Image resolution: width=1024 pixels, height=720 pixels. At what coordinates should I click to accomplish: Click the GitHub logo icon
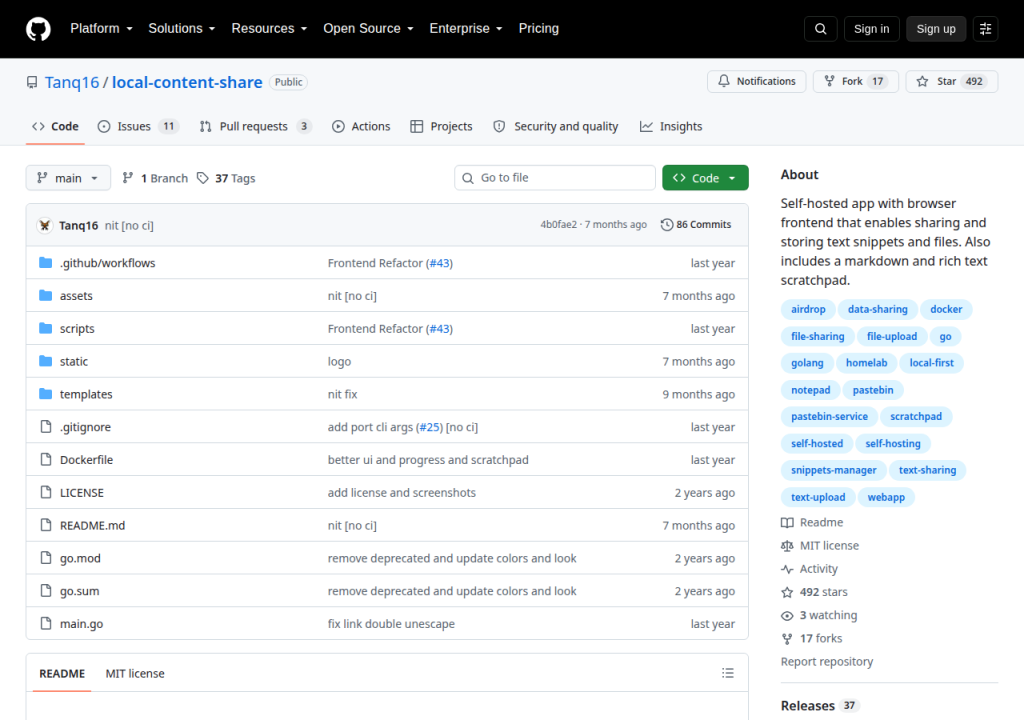(x=38, y=29)
